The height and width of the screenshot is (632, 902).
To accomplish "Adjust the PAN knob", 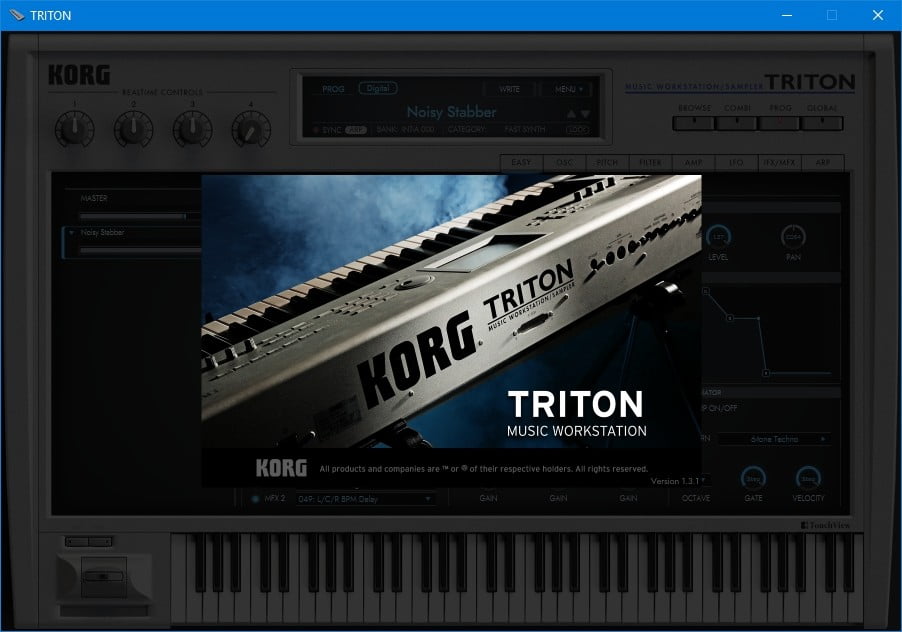I will point(793,237).
